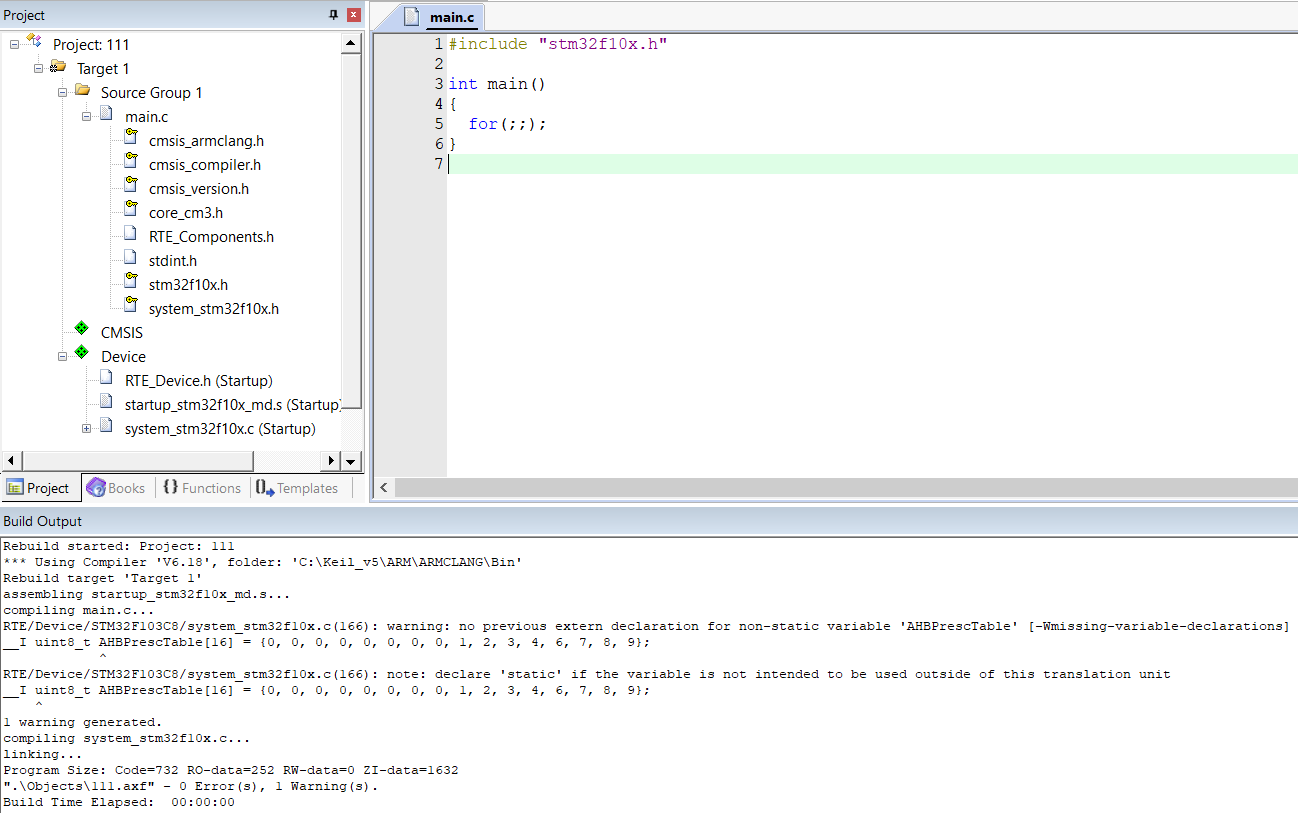
Task: Click the Project 111 root icon
Action: (x=35, y=43)
